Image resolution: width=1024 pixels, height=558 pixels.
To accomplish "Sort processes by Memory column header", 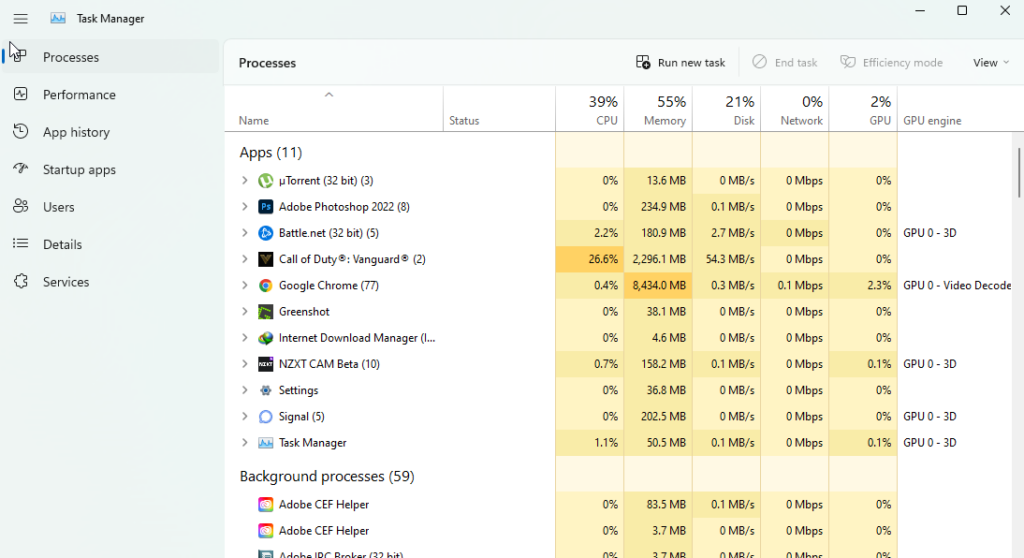I will point(658,110).
